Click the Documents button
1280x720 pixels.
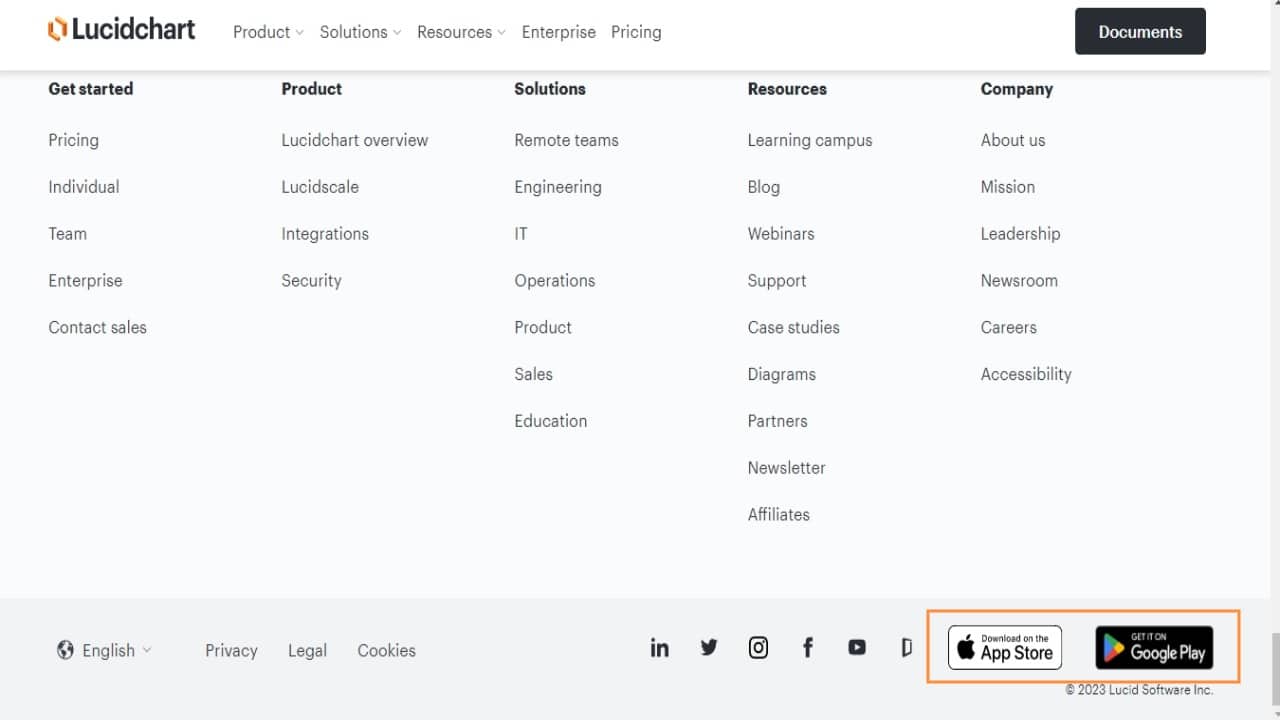point(1140,31)
